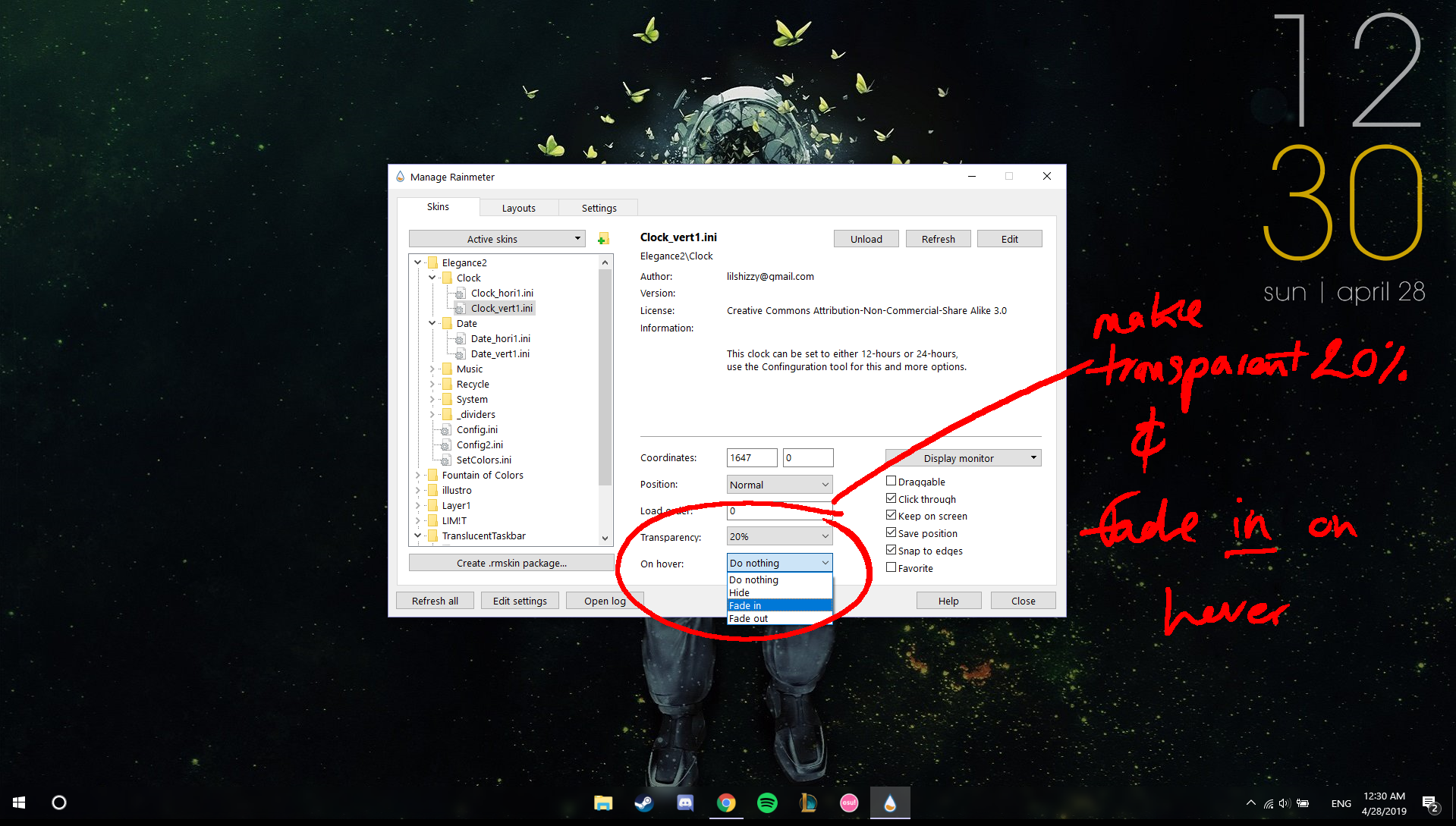Click the Wi-Fi network tray icon
The image size is (1456, 826).
(x=1268, y=803)
